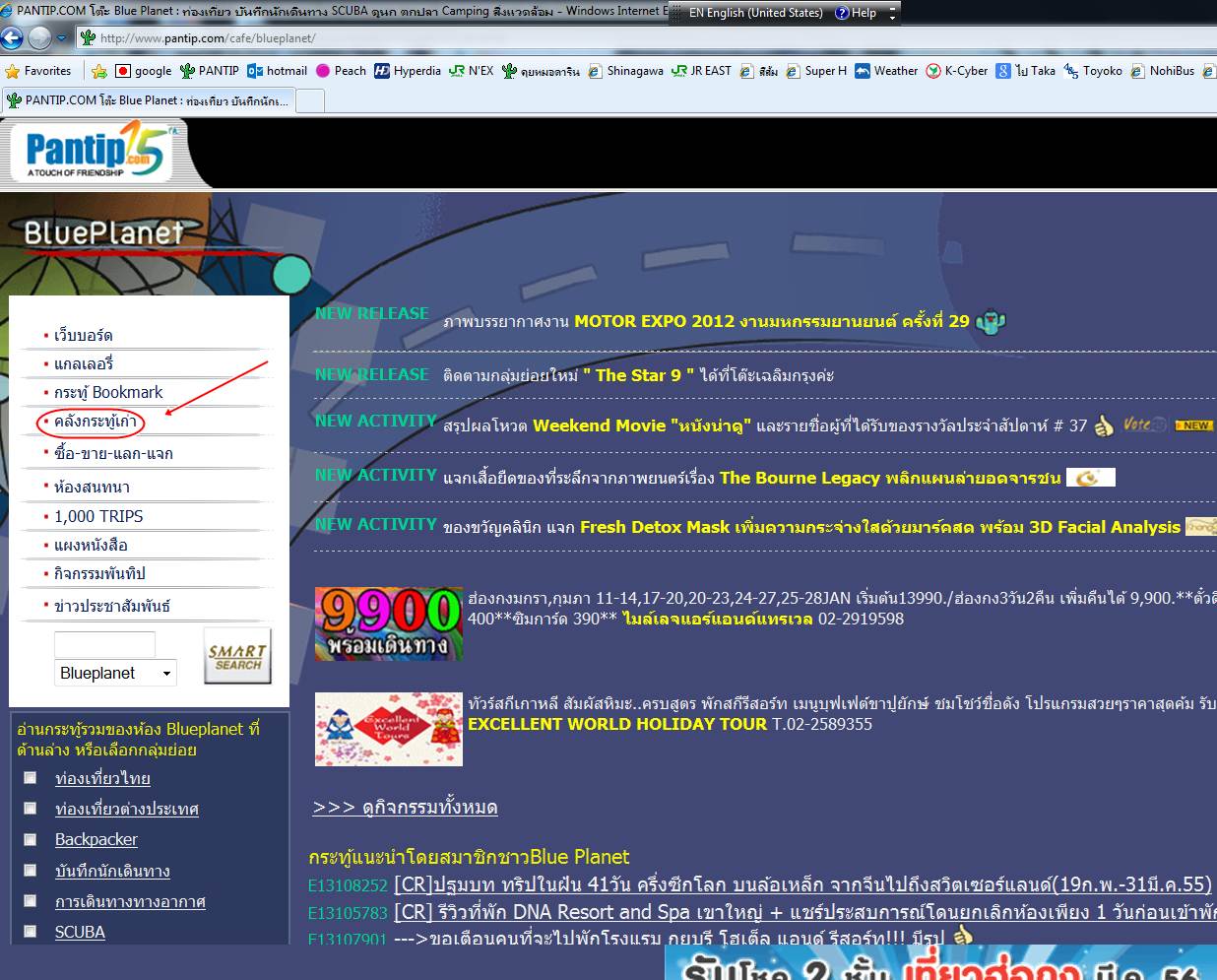Open the สีส้ม favorite
Screen dimensions: 1217x980
[759, 71]
